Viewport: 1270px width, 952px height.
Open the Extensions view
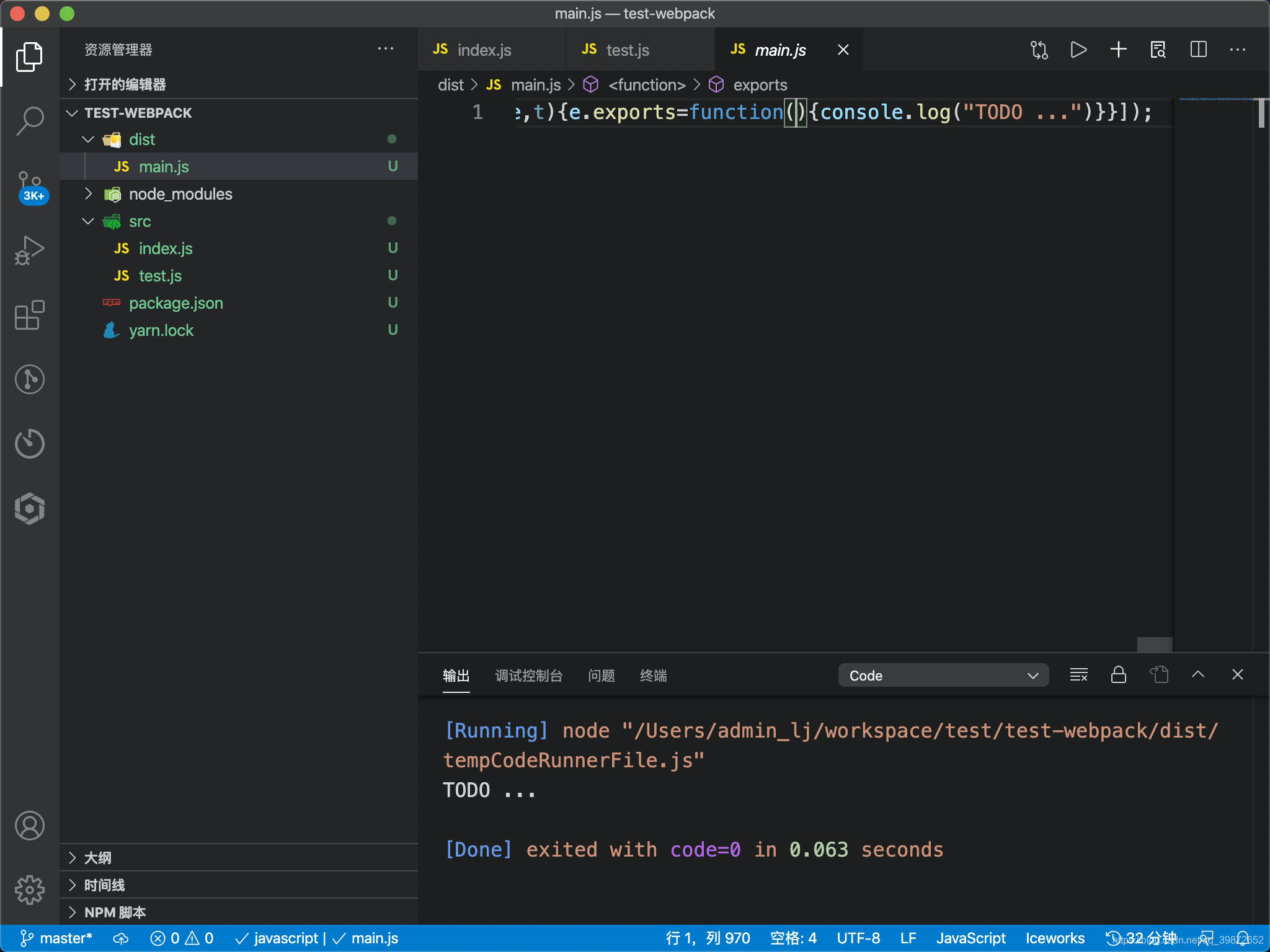(29, 315)
